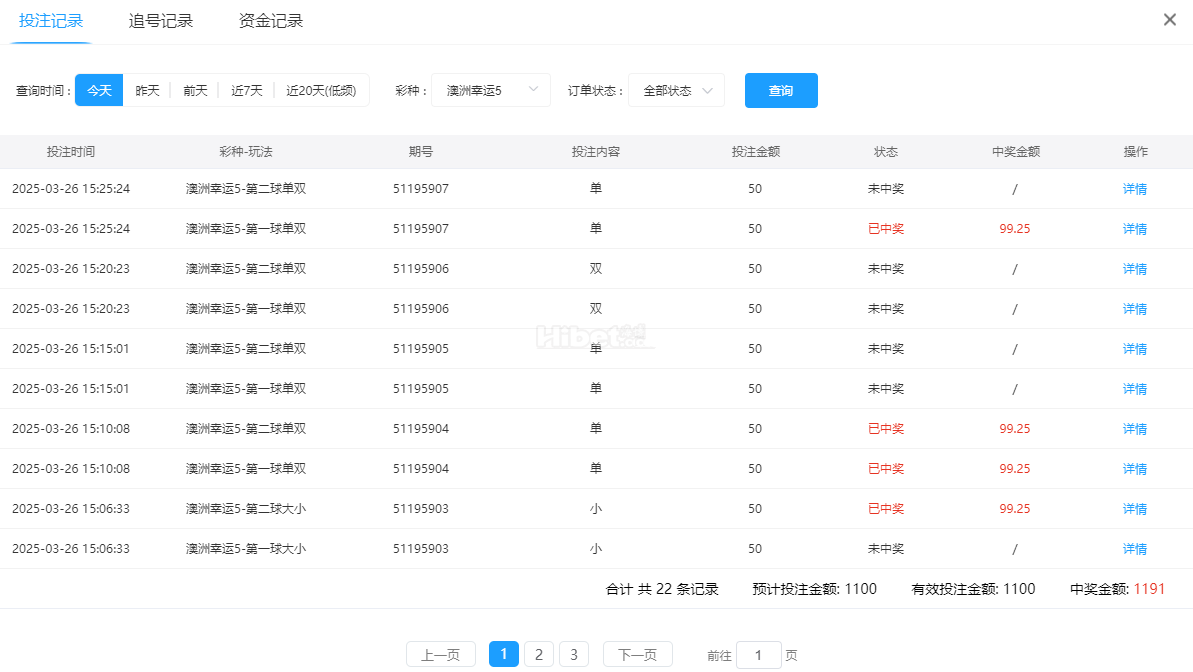Screen dimensions: 1193x672
Task: Open 详情 for 15:15:01 第一球单双 bet
Action: [x=1134, y=388]
